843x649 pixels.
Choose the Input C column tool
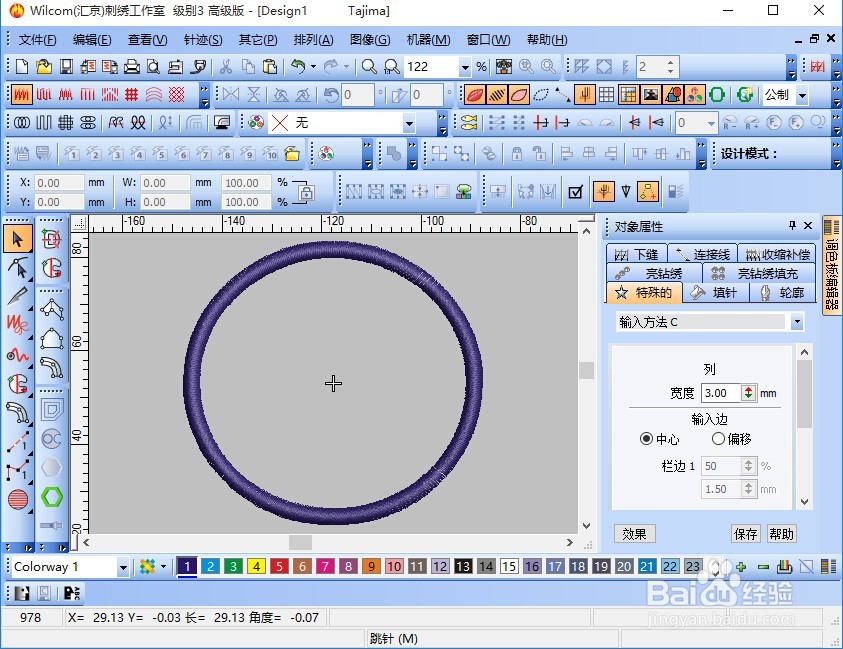point(18,413)
